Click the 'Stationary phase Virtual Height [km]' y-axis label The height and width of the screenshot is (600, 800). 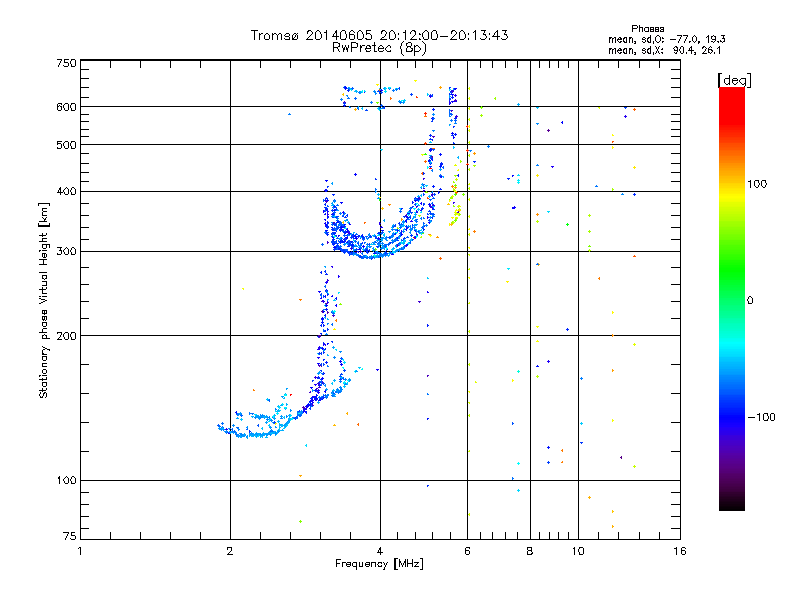click(x=44, y=300)
